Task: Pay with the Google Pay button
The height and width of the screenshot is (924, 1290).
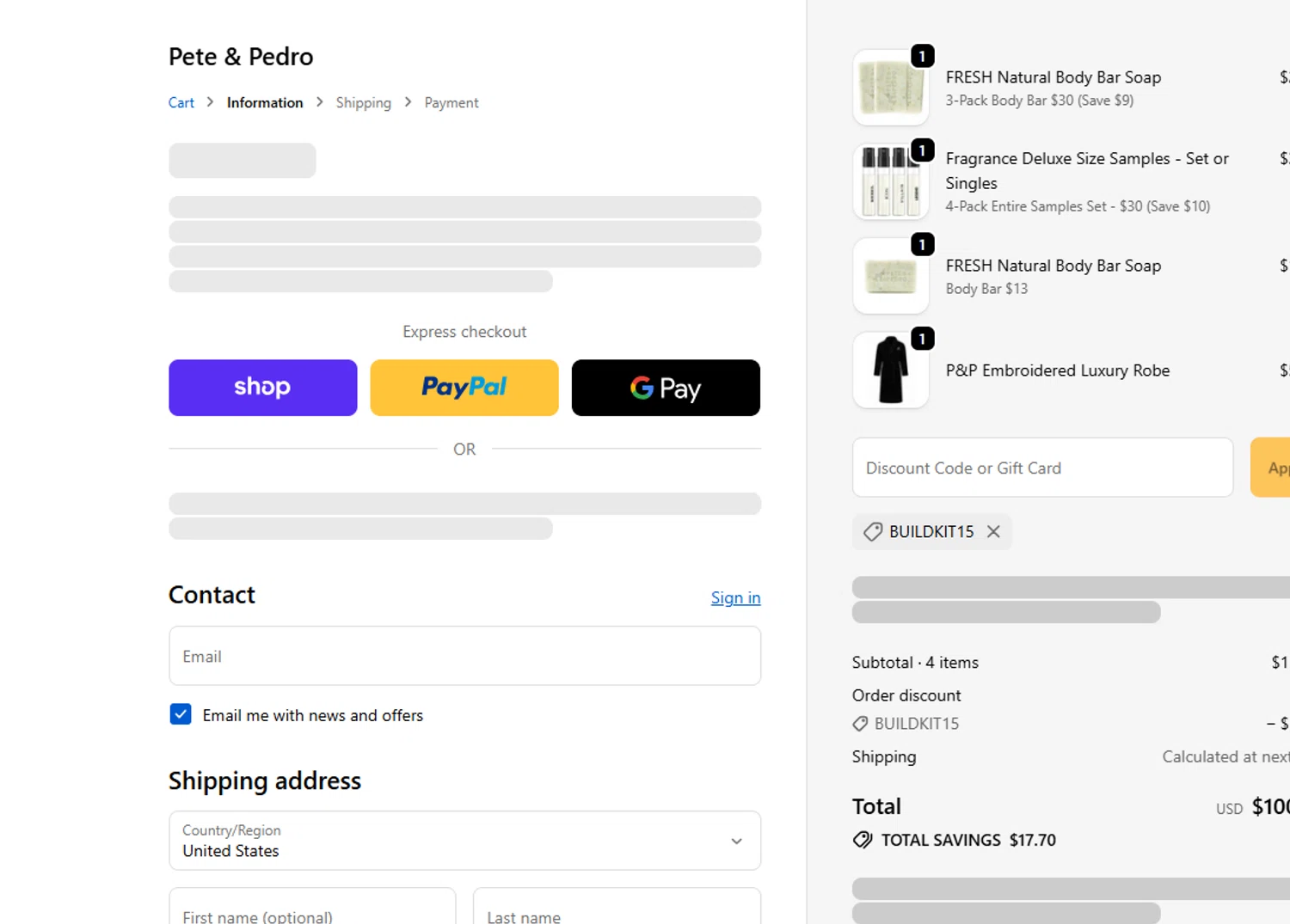Action: click(x=666, y=388)
